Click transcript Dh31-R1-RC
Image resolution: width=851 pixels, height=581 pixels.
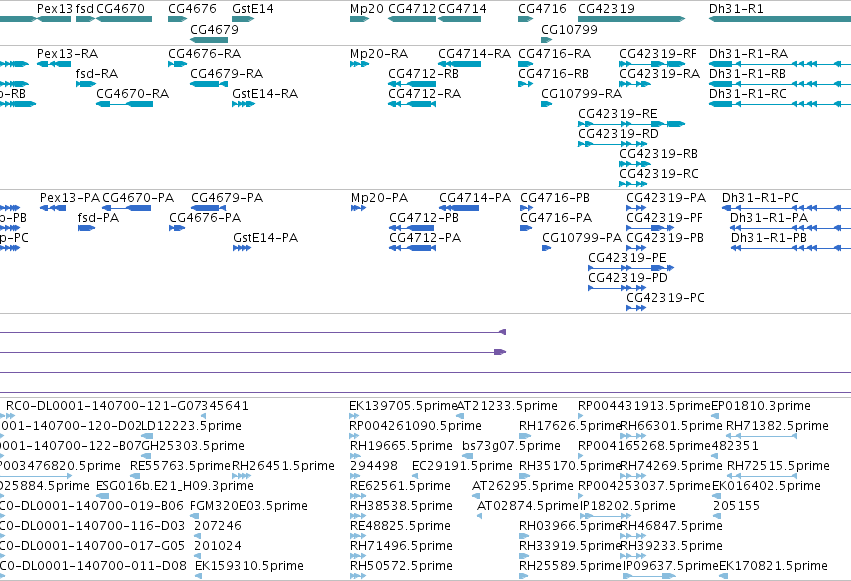click(x=748, y=94)
